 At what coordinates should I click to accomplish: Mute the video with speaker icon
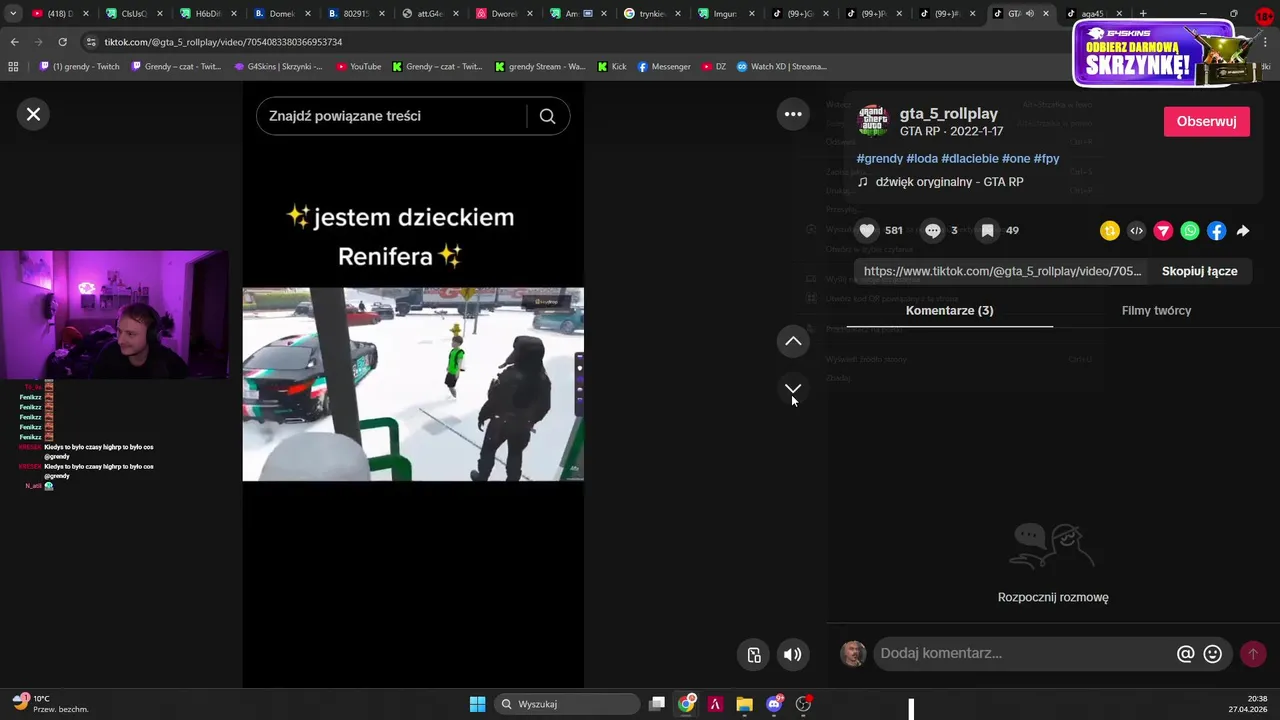792,655
